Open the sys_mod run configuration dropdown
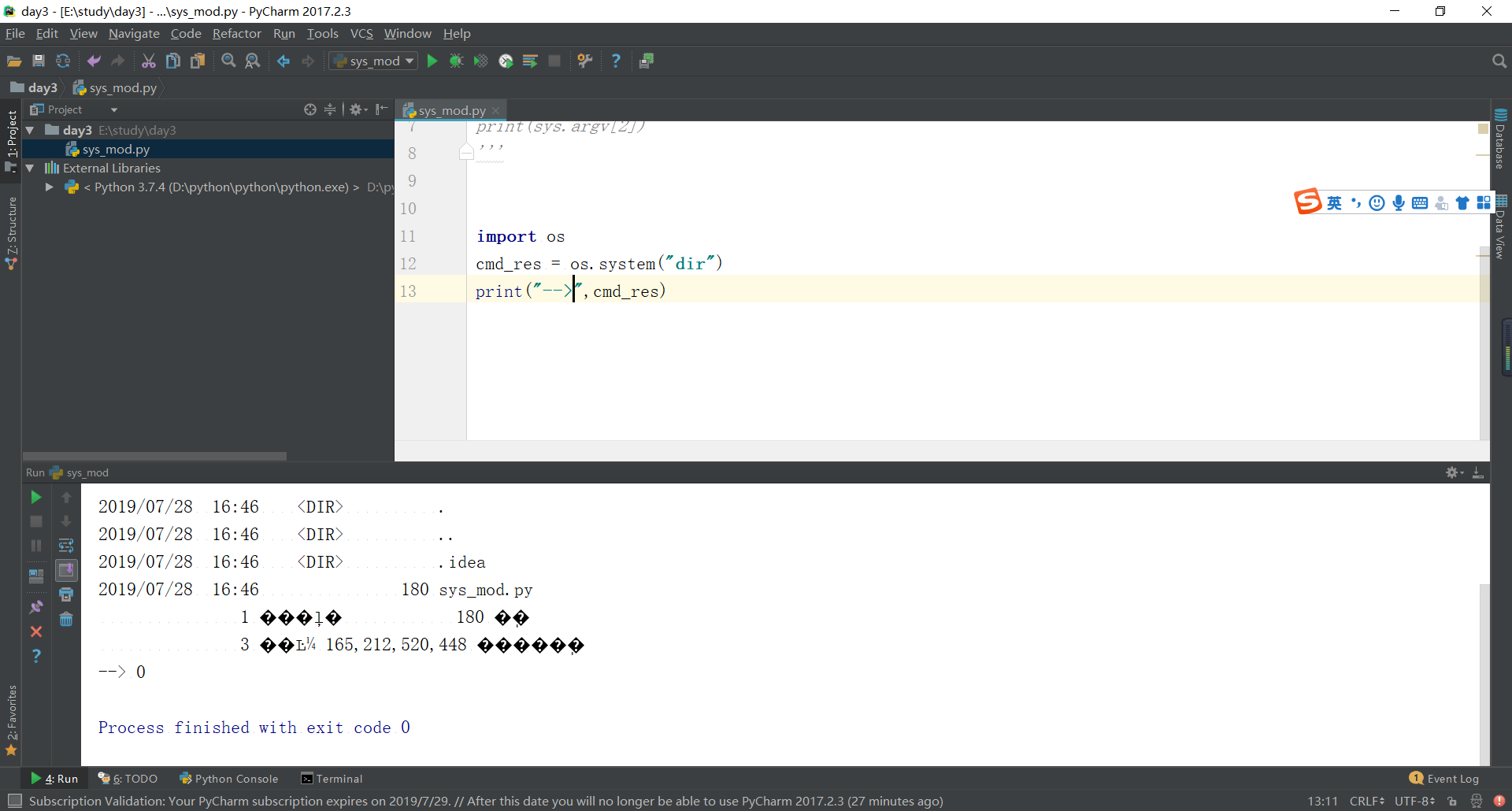 tap(373, 61)
